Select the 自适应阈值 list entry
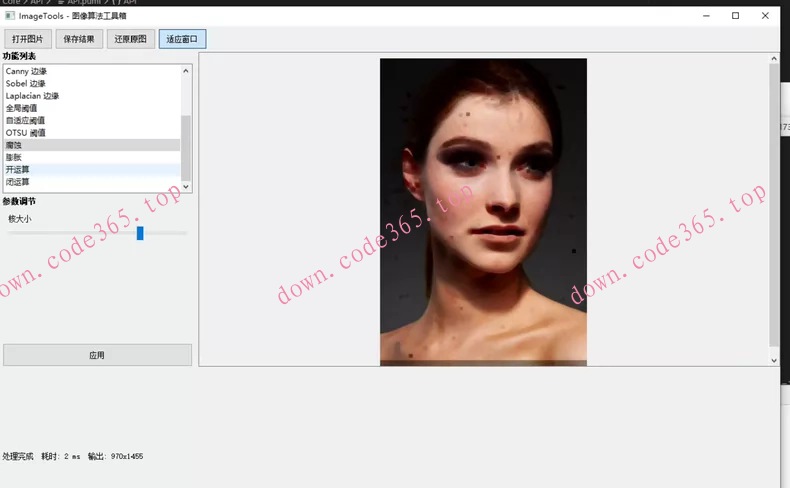Image resolution: width=790 pixels, height=488 pixels. pos(25,120)
